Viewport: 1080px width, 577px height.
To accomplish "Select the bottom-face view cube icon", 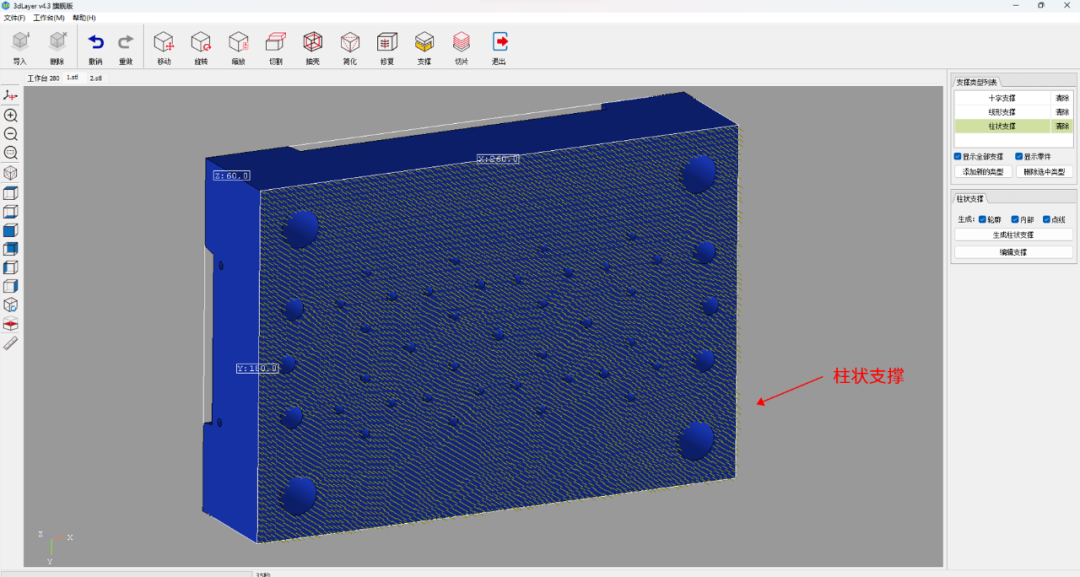I will 10,211.
